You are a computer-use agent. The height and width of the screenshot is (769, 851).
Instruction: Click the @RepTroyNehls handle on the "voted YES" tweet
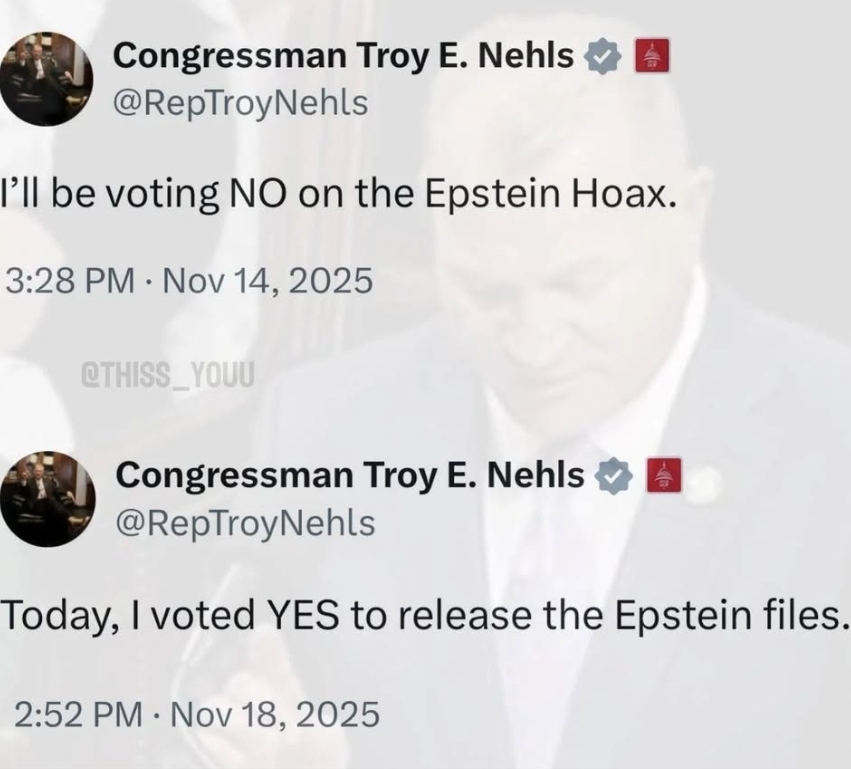pyautogui.click(x=245, y=522)
